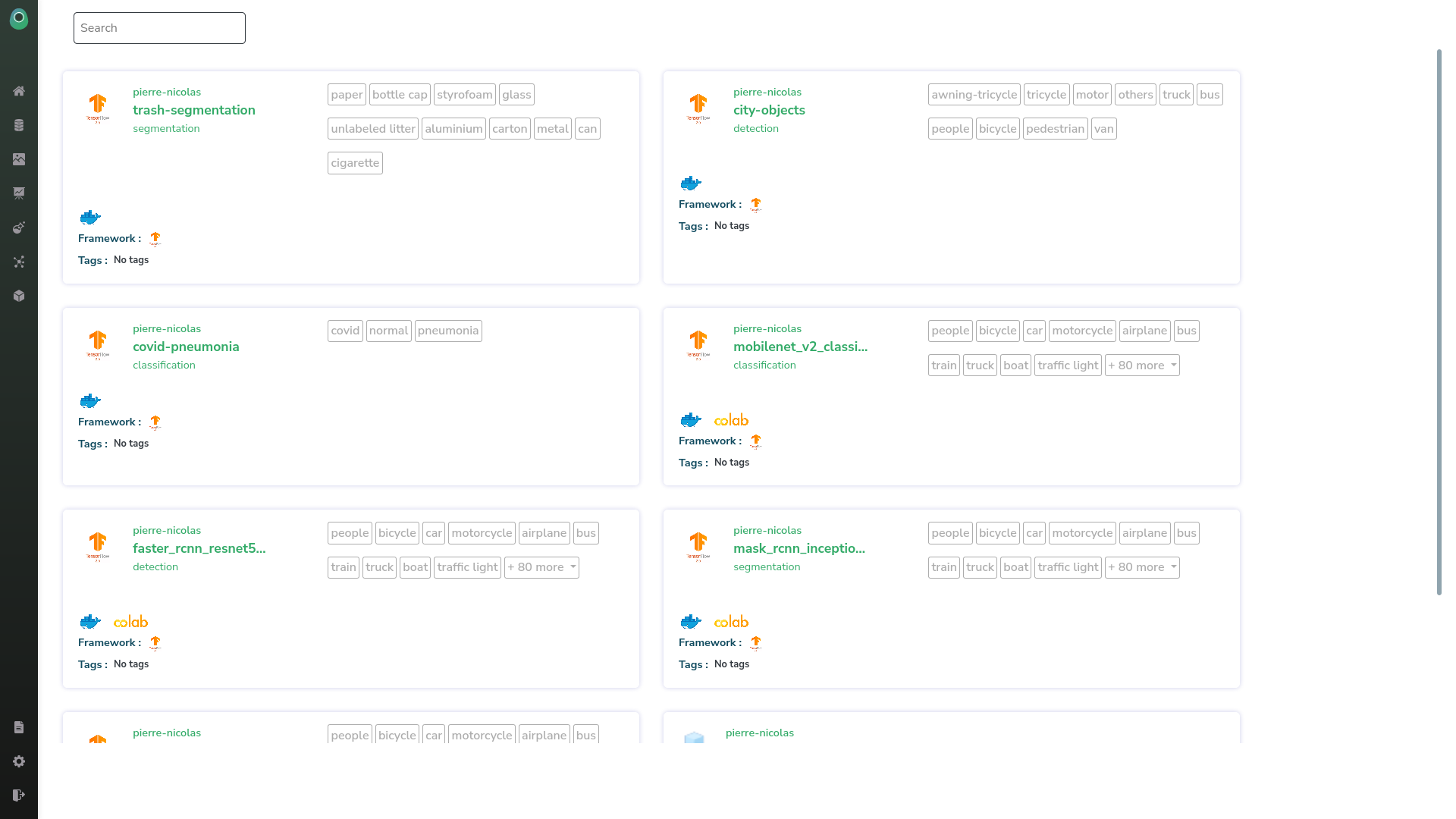Click the cube icon in sidebar
This screenshot has height=819, width=1456.
[x=19, y=296]
